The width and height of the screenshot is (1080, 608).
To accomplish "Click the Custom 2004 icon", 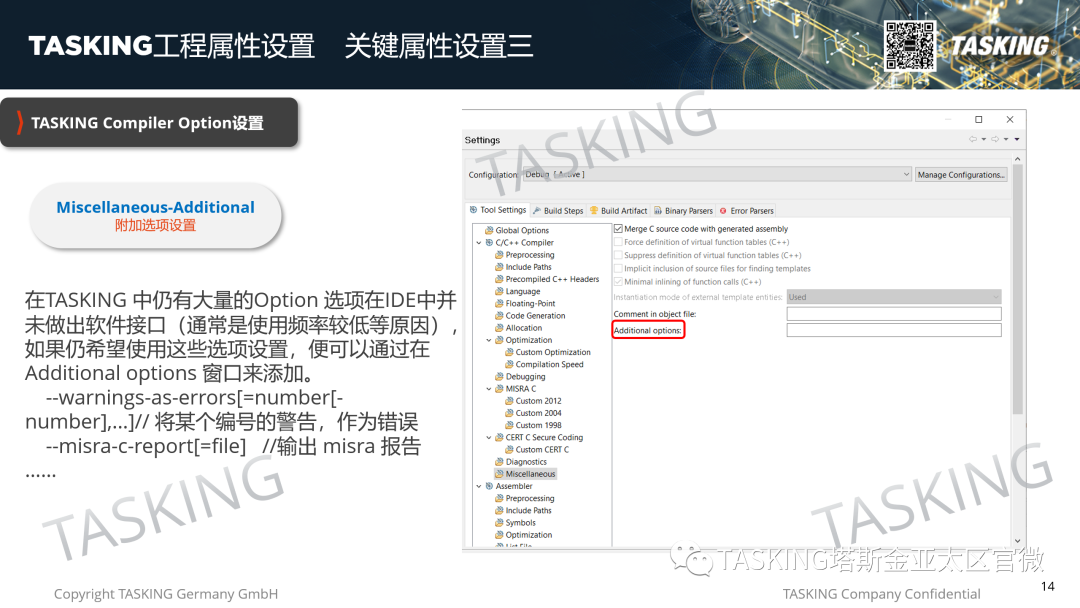I will coord(510,413).
